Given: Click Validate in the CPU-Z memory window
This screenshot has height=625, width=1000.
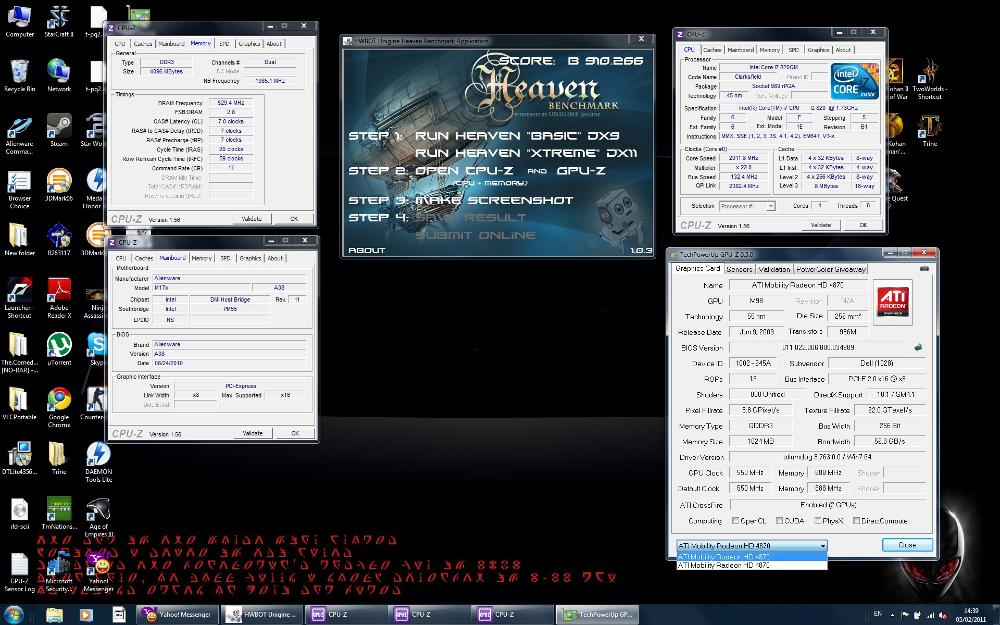Looking at the screenshot, I should coord(252,219).
